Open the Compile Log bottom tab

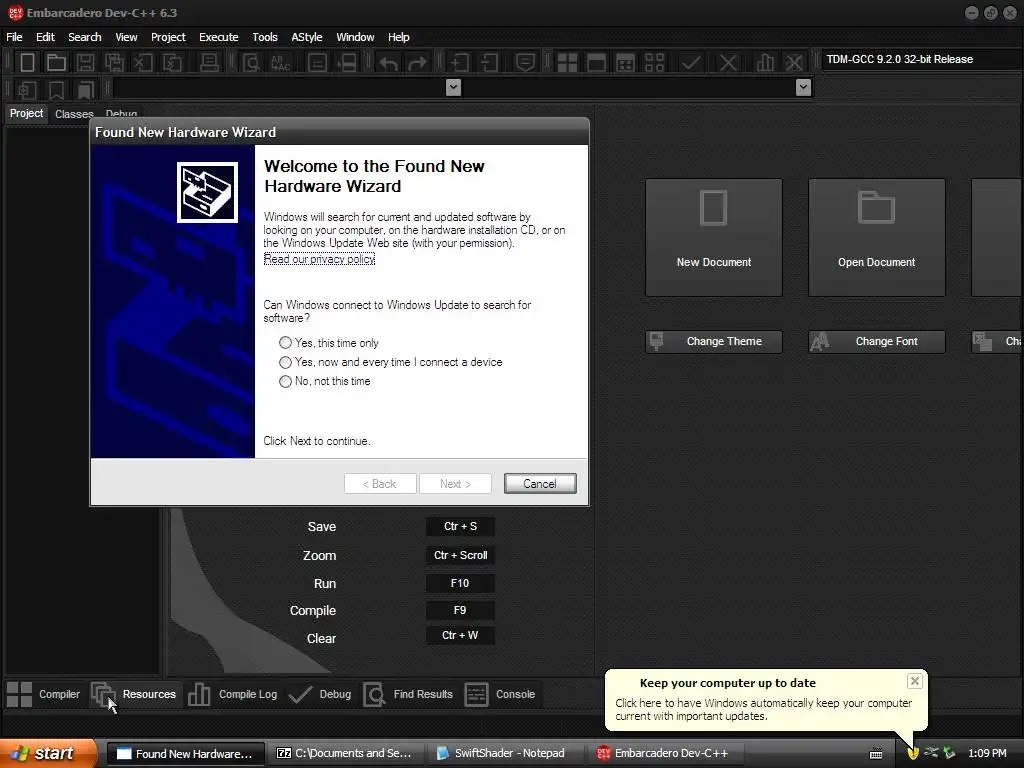click(x=232, y=694)
